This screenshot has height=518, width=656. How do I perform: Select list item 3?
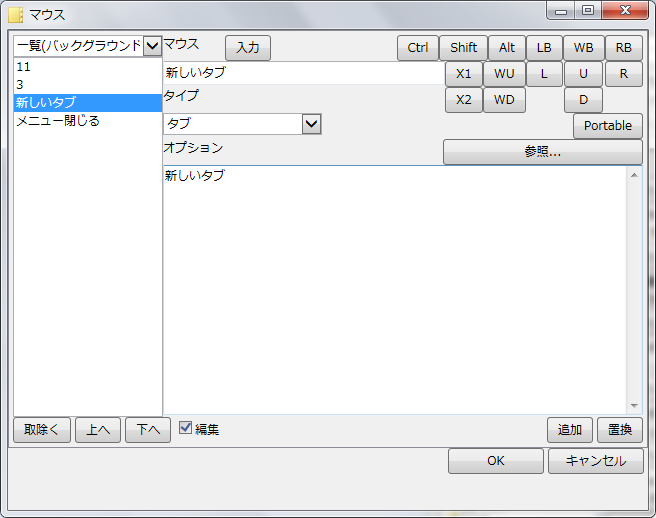[x=88, y=85]
